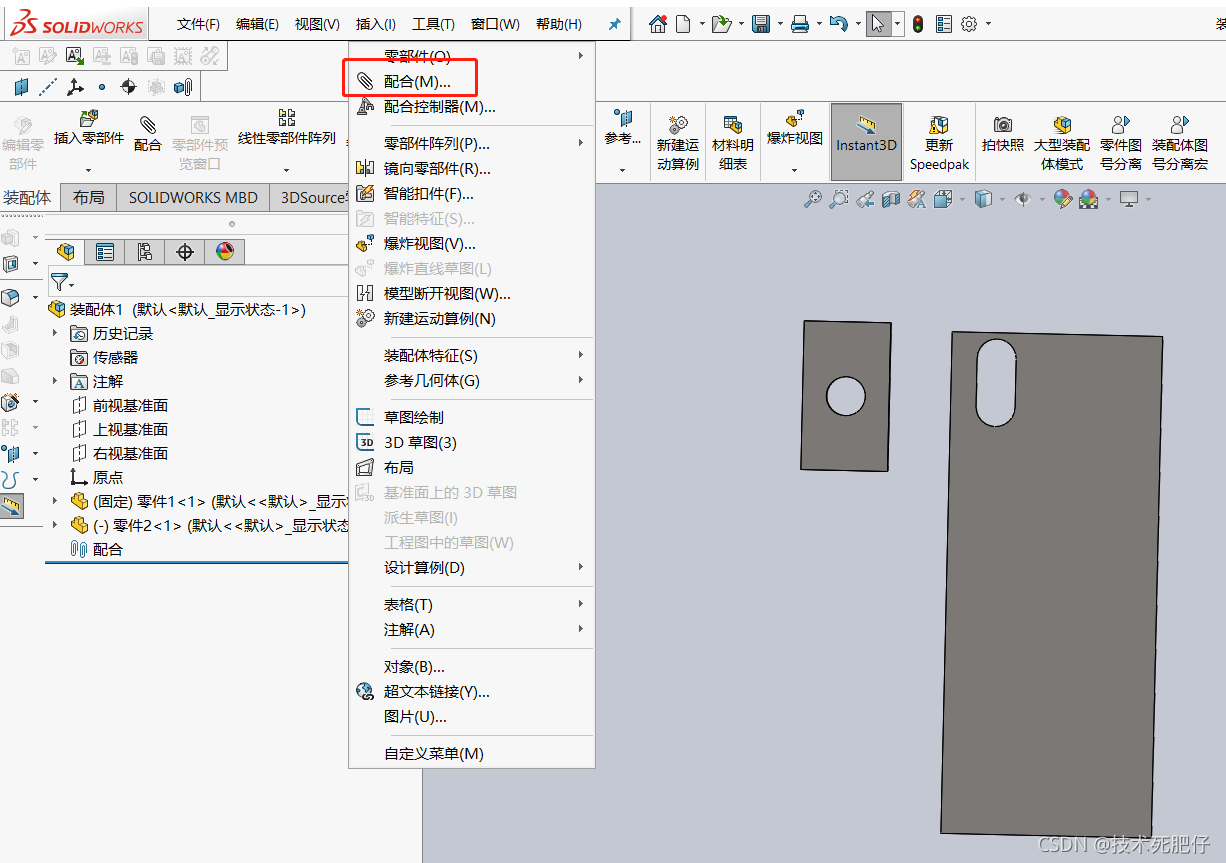This screenshot has width=1226, height=863.
Task: Pin the menu bar with pushpin icon
Action: point(614,24)
